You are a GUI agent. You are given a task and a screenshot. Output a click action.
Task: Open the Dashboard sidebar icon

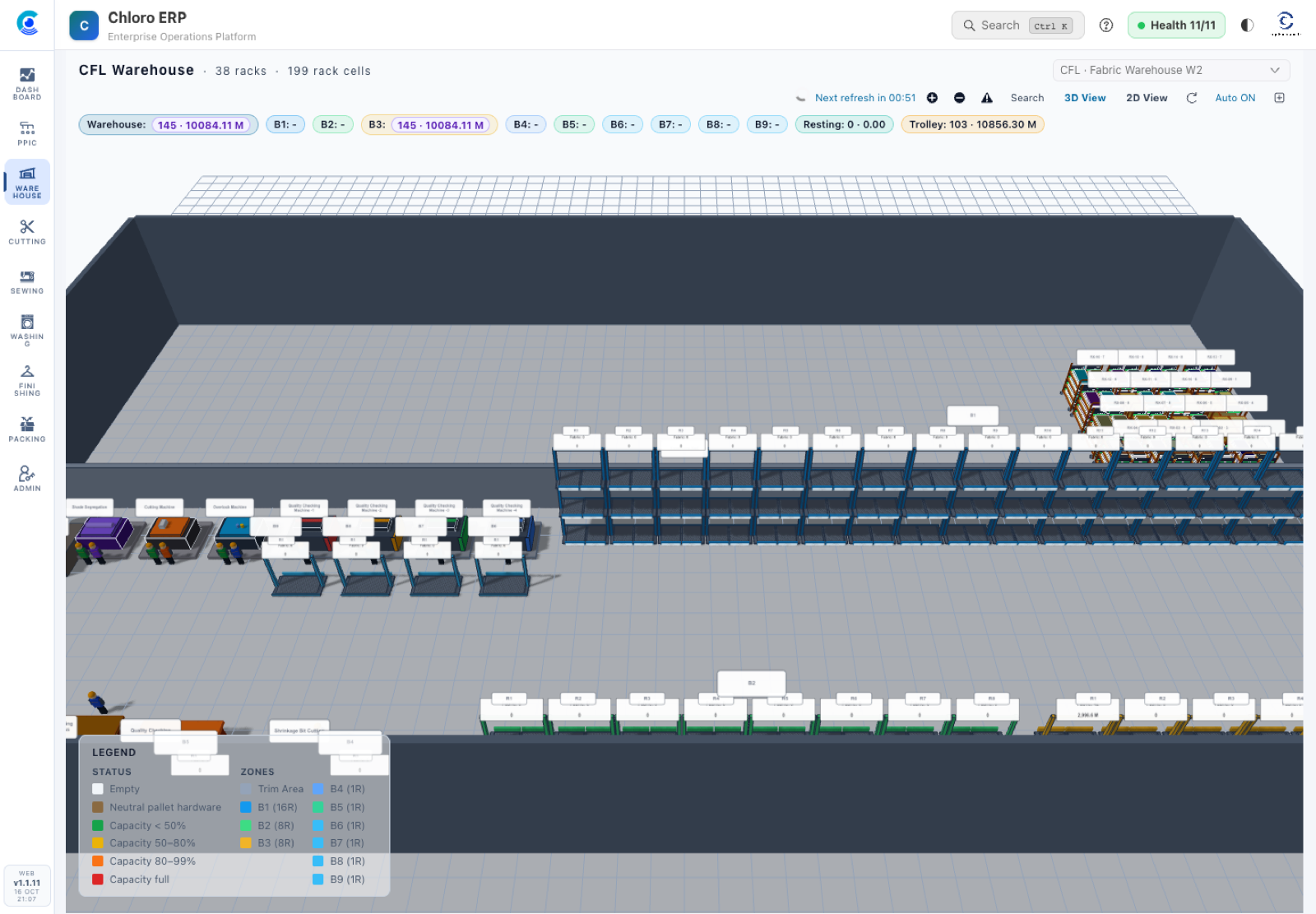(27, 83)
